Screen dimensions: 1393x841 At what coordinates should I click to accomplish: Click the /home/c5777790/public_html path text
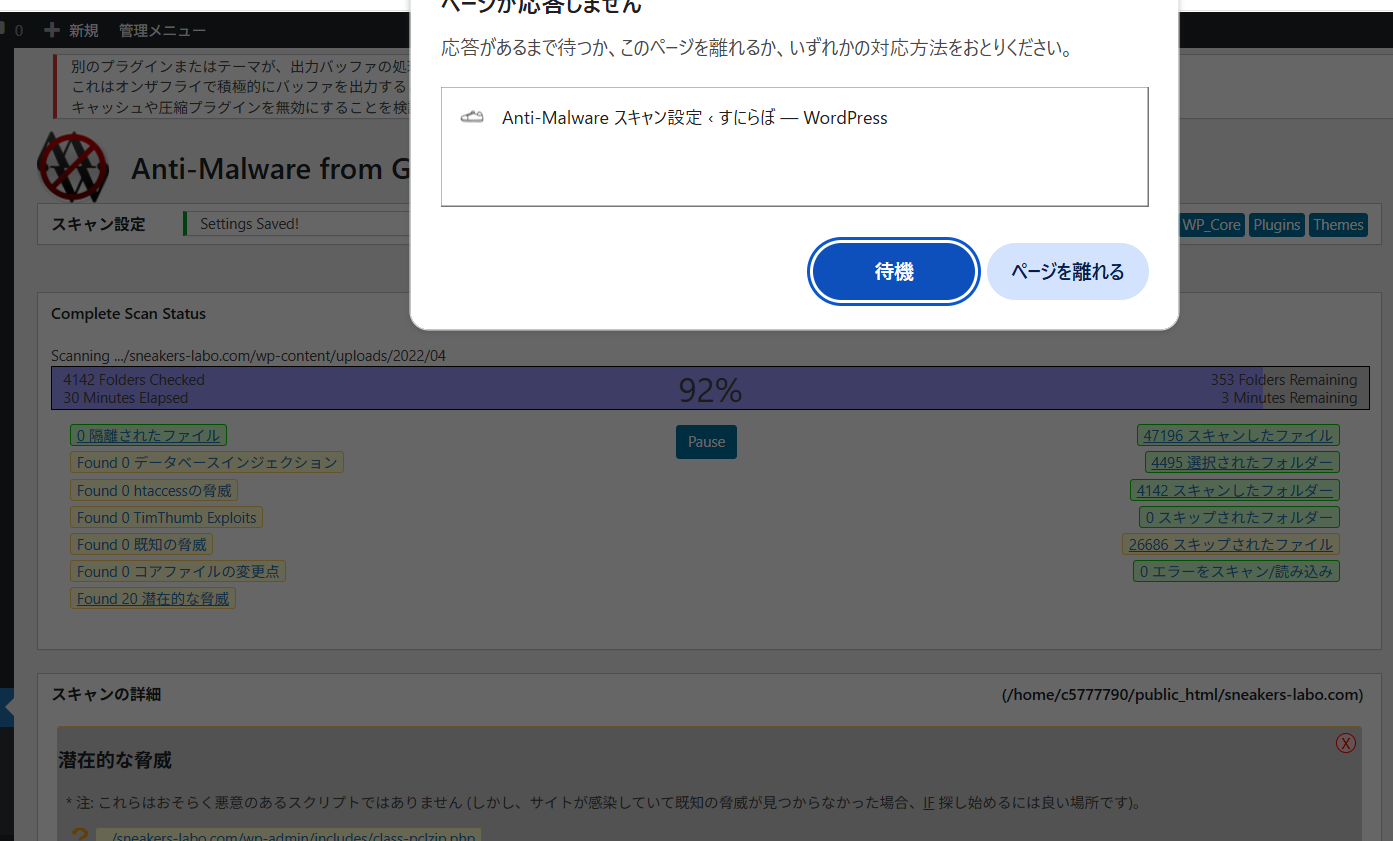pos(1182,694)
